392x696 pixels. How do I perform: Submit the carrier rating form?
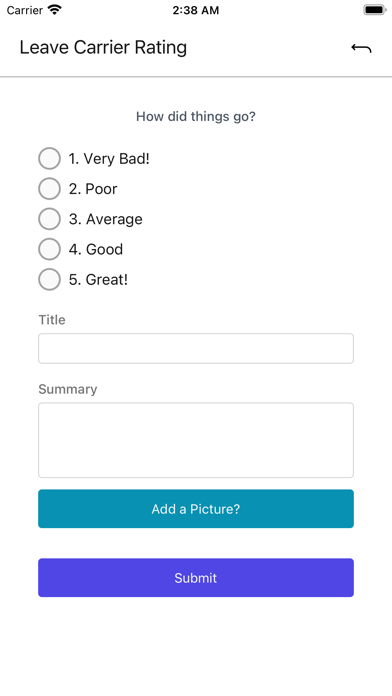pos(196,577)
